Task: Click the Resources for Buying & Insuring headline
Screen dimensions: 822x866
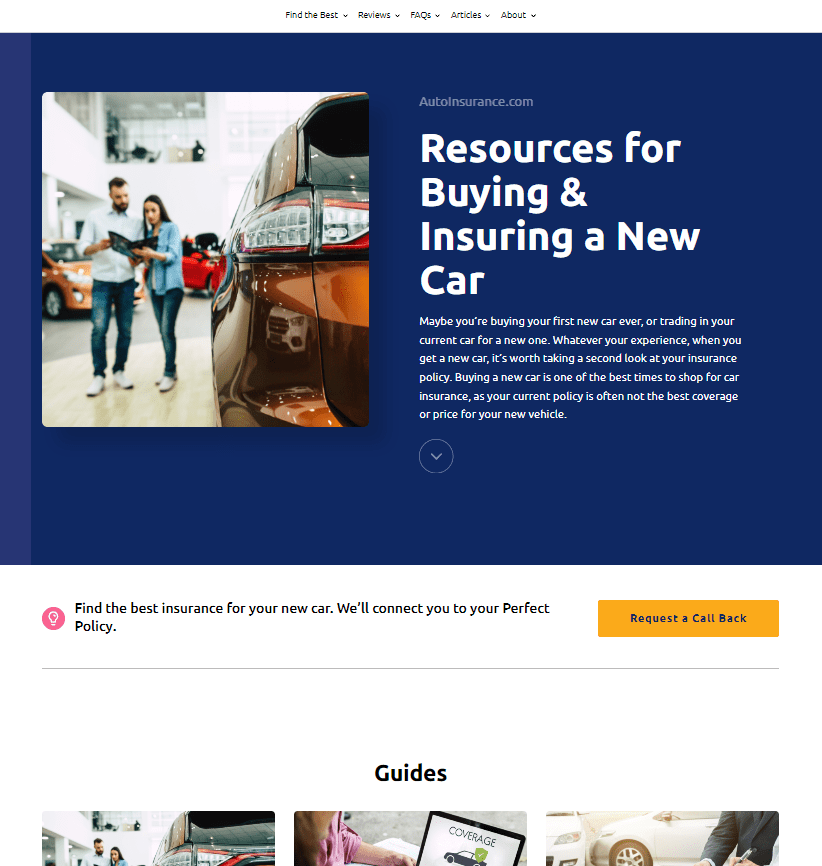Action: coord(560,214)
